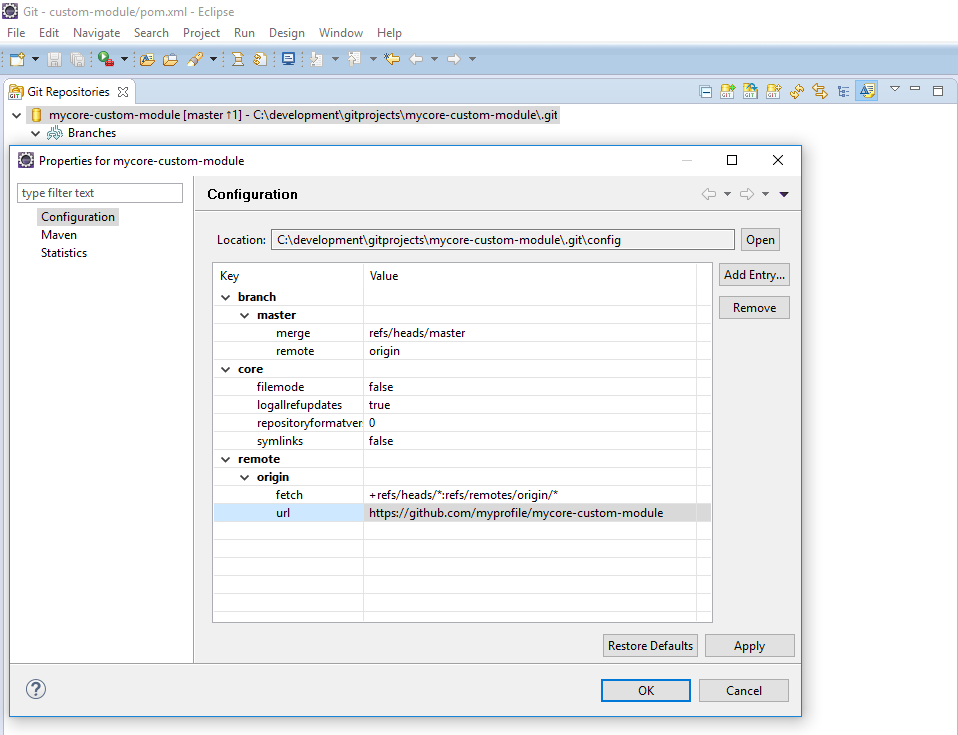Click the Next Annotation toolbar icon
Image resolution: width=958 pixels, height=735 pixels.
[316, 59]
